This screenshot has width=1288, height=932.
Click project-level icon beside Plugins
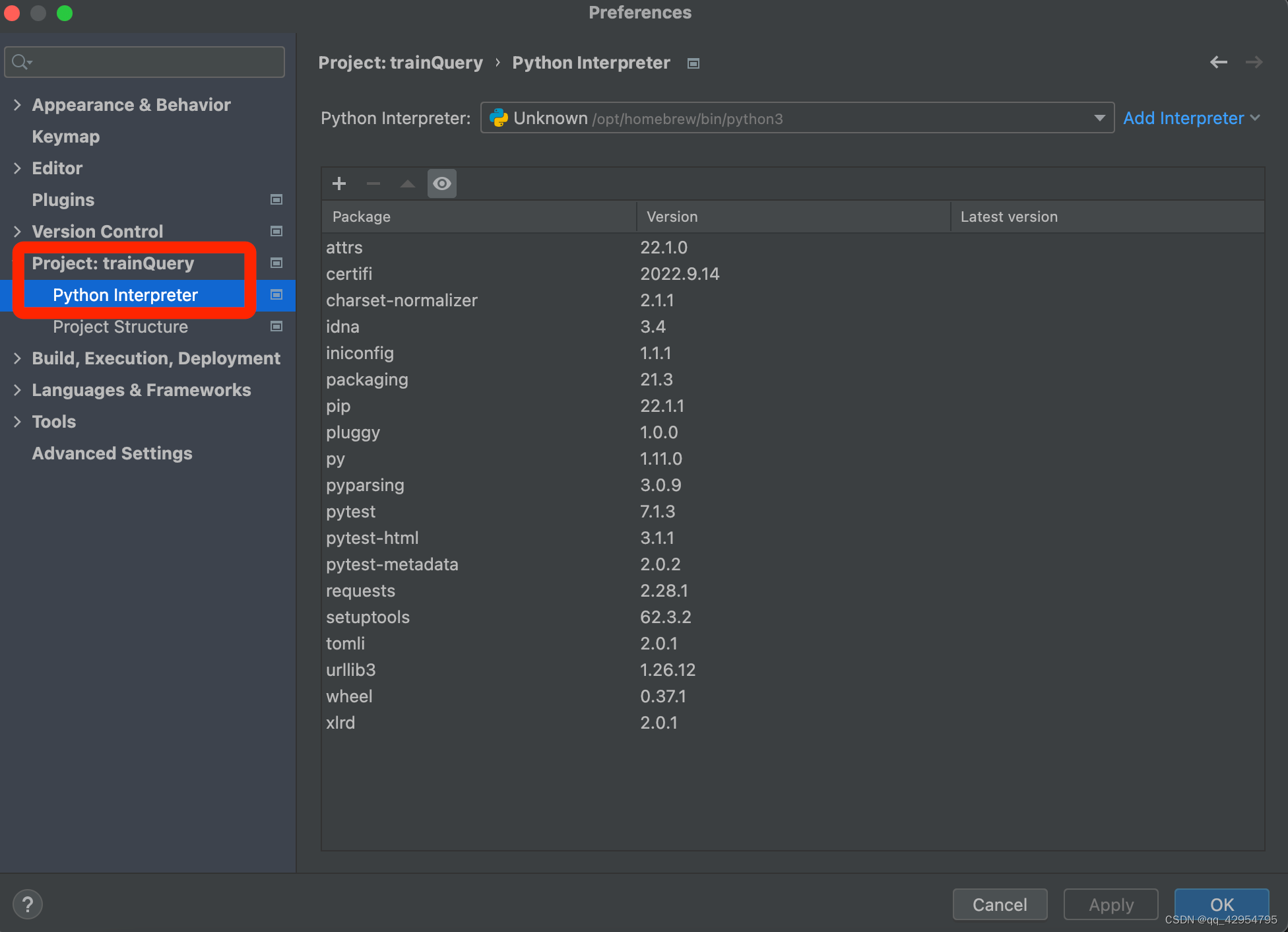click(276, 199)
